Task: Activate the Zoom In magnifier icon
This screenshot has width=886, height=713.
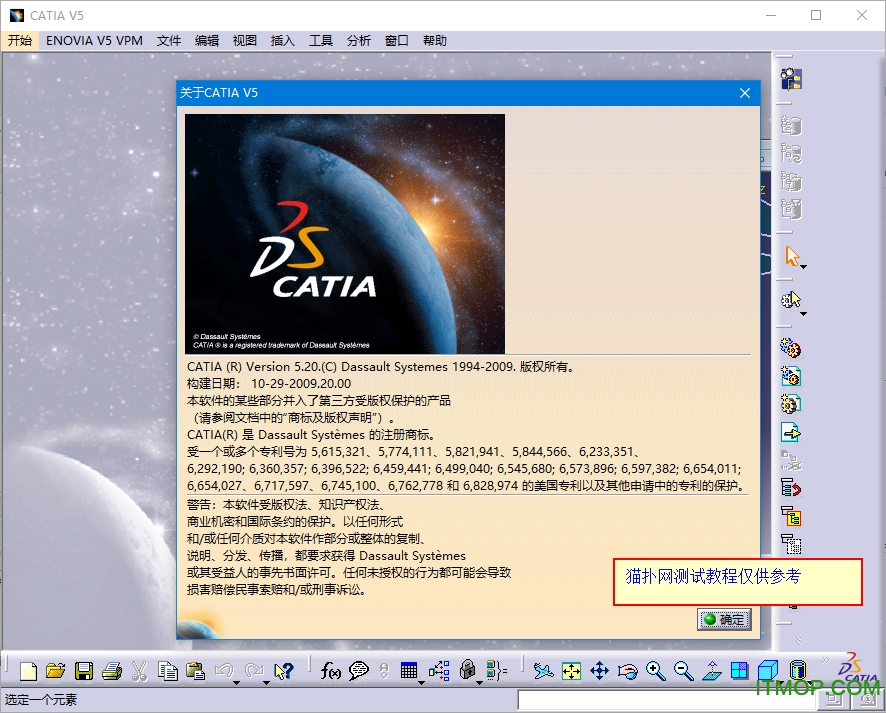Action: 655,671
